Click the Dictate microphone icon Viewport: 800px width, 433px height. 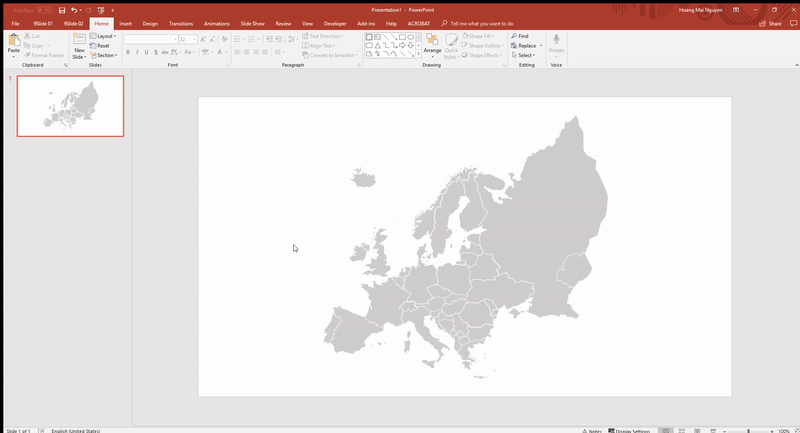pyautogui.click(x=556, y=40)
